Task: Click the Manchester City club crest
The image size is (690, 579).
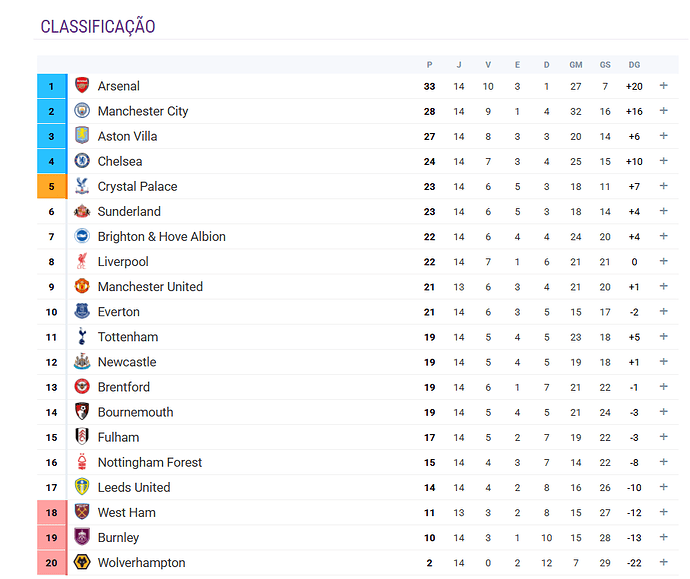Action: 82,111
